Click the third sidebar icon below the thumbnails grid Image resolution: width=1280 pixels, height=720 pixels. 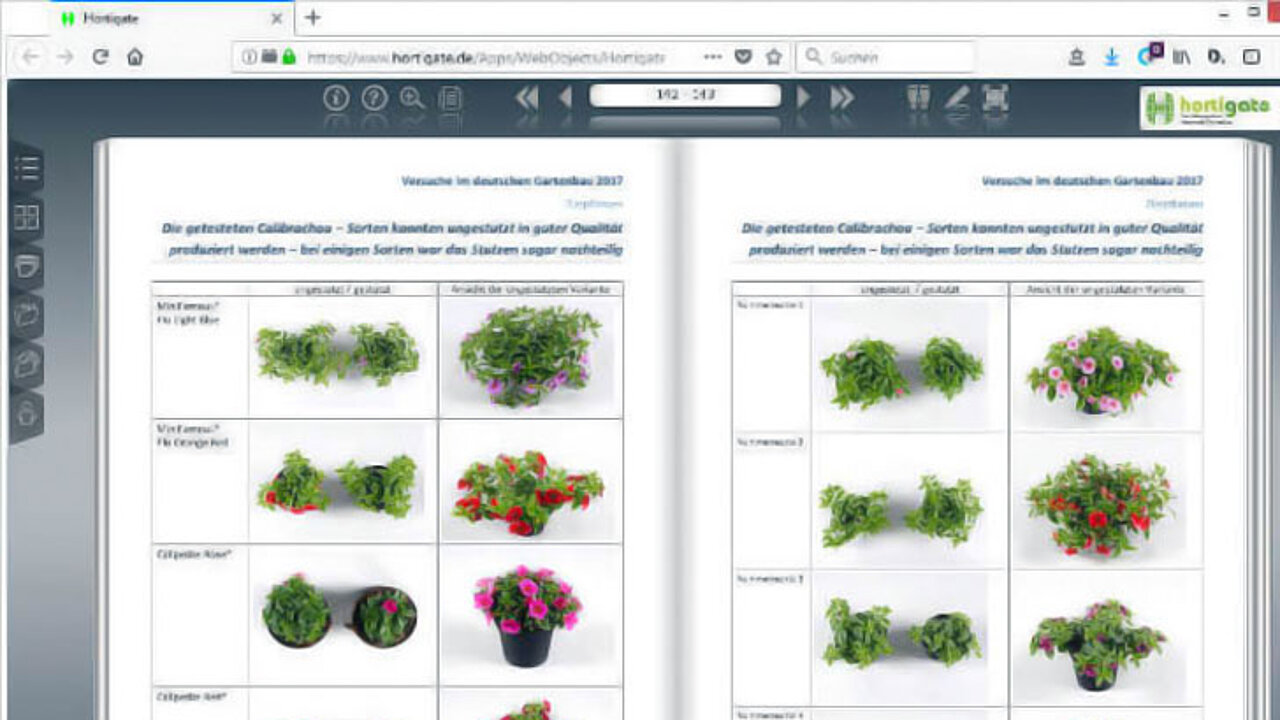point(27,266)
